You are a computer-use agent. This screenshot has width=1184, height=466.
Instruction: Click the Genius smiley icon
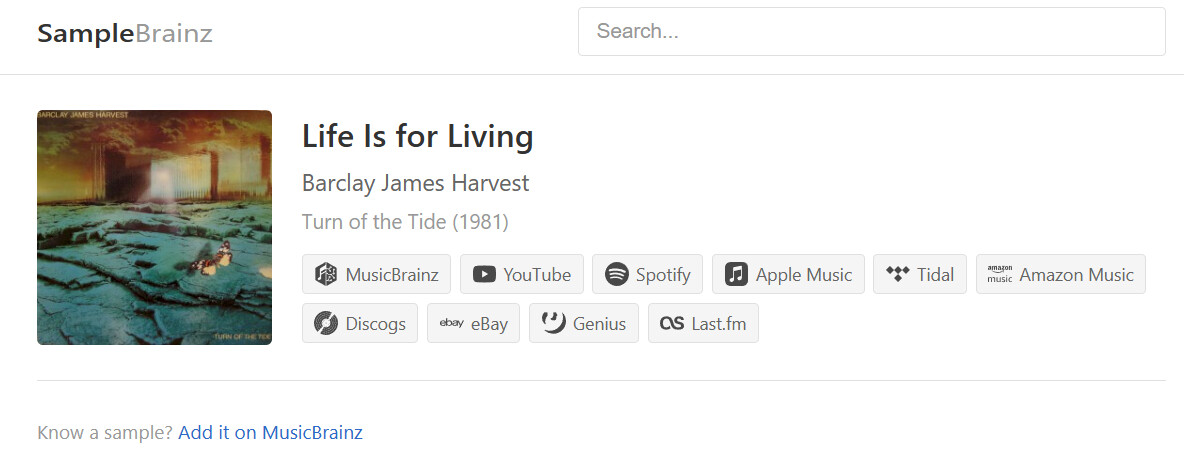click(553, 323)
